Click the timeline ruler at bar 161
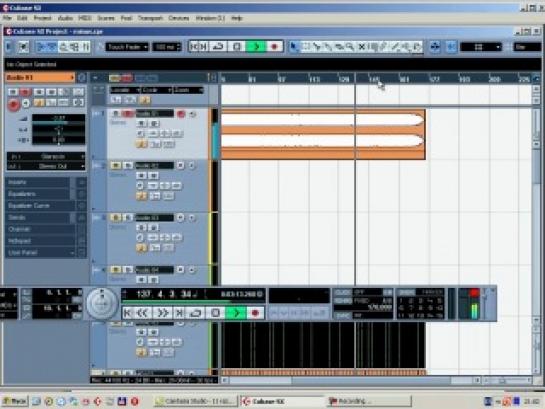545x409 pixels. click(404, 79)
